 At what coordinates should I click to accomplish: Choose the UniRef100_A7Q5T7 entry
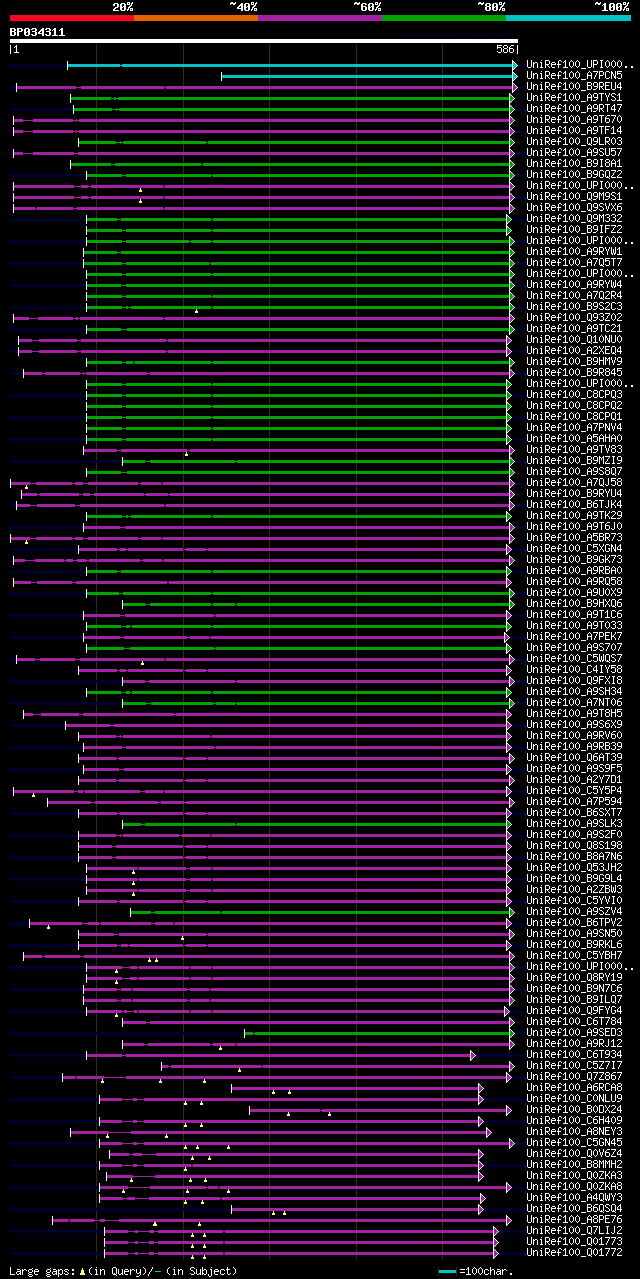[574, 262]
